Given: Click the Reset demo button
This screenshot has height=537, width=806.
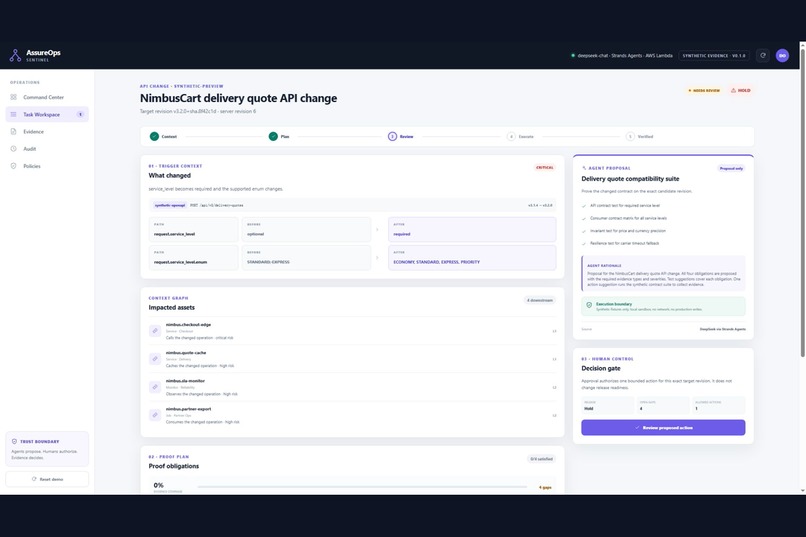Looking at the screenshot, I should (47, 479).
